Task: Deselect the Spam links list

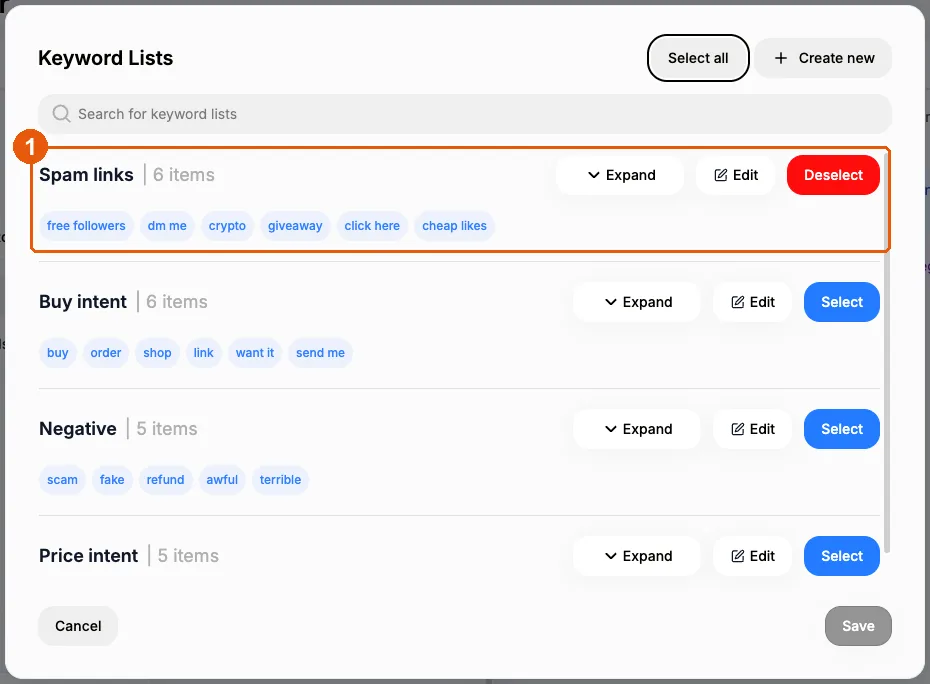Action: click(x=833, y=175)
